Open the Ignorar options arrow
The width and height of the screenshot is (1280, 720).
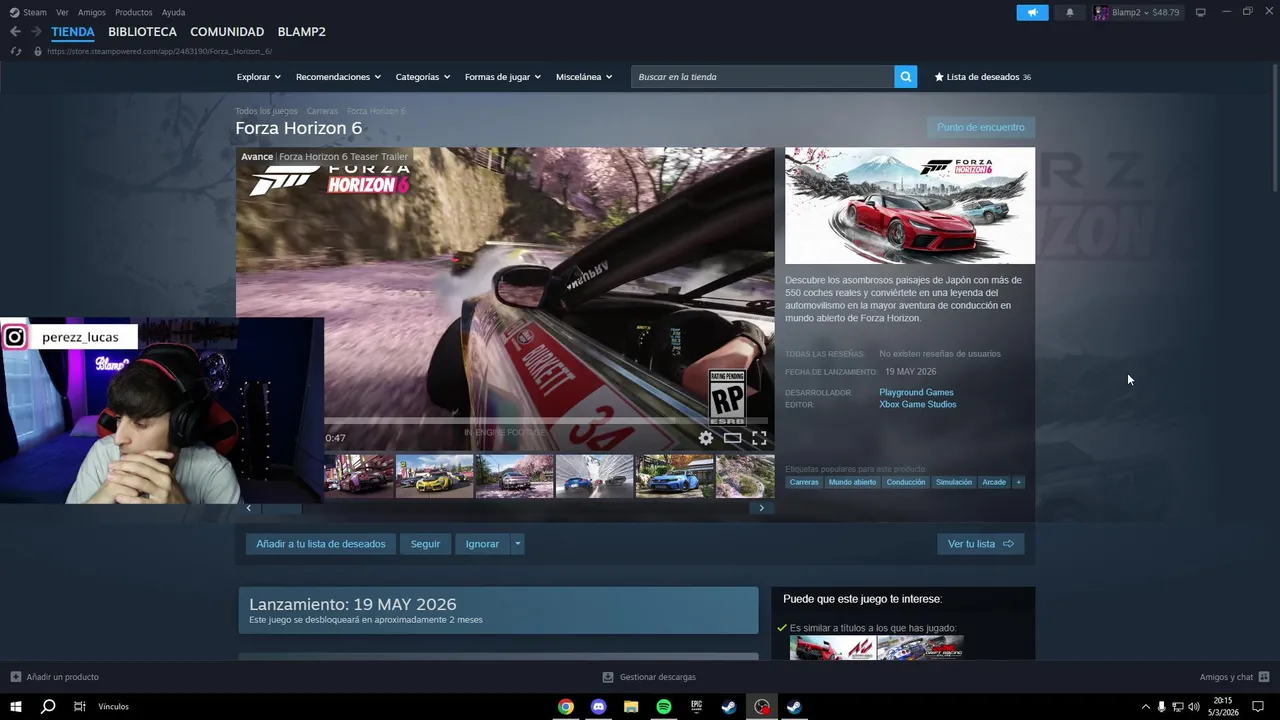pyautogui.click(x=517, y=544)
